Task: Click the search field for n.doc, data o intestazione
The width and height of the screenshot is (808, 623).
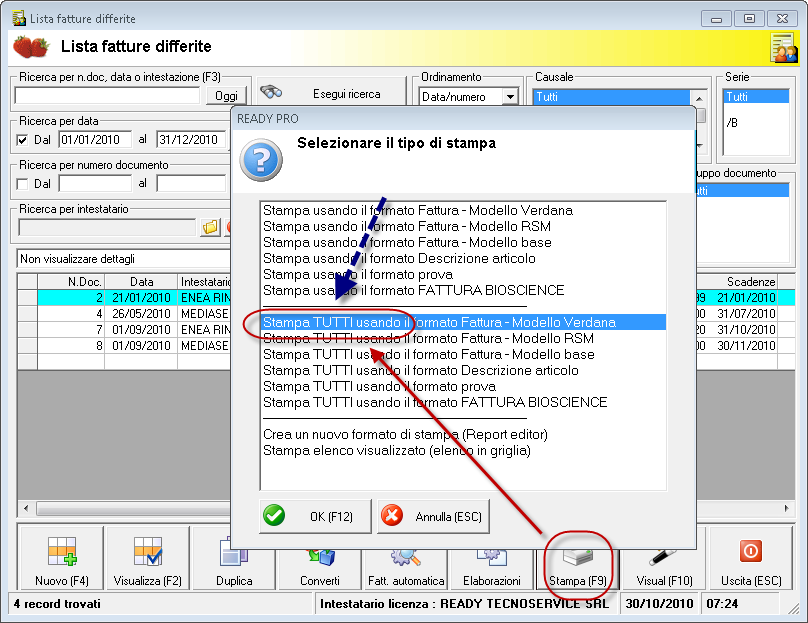Action: [107, 96]
